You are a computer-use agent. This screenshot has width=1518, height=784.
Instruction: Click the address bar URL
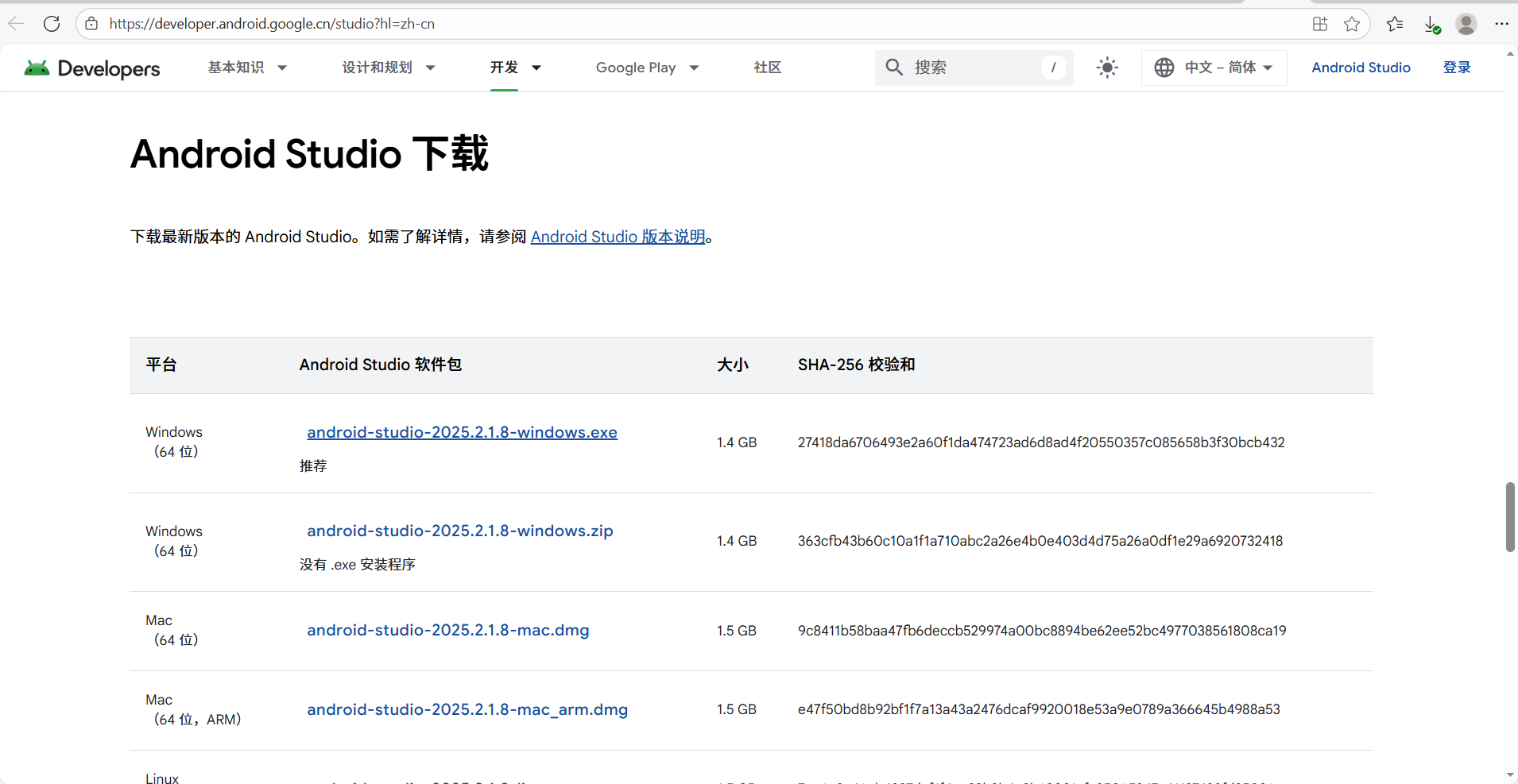pyautogui.click(x=272, y=24)
